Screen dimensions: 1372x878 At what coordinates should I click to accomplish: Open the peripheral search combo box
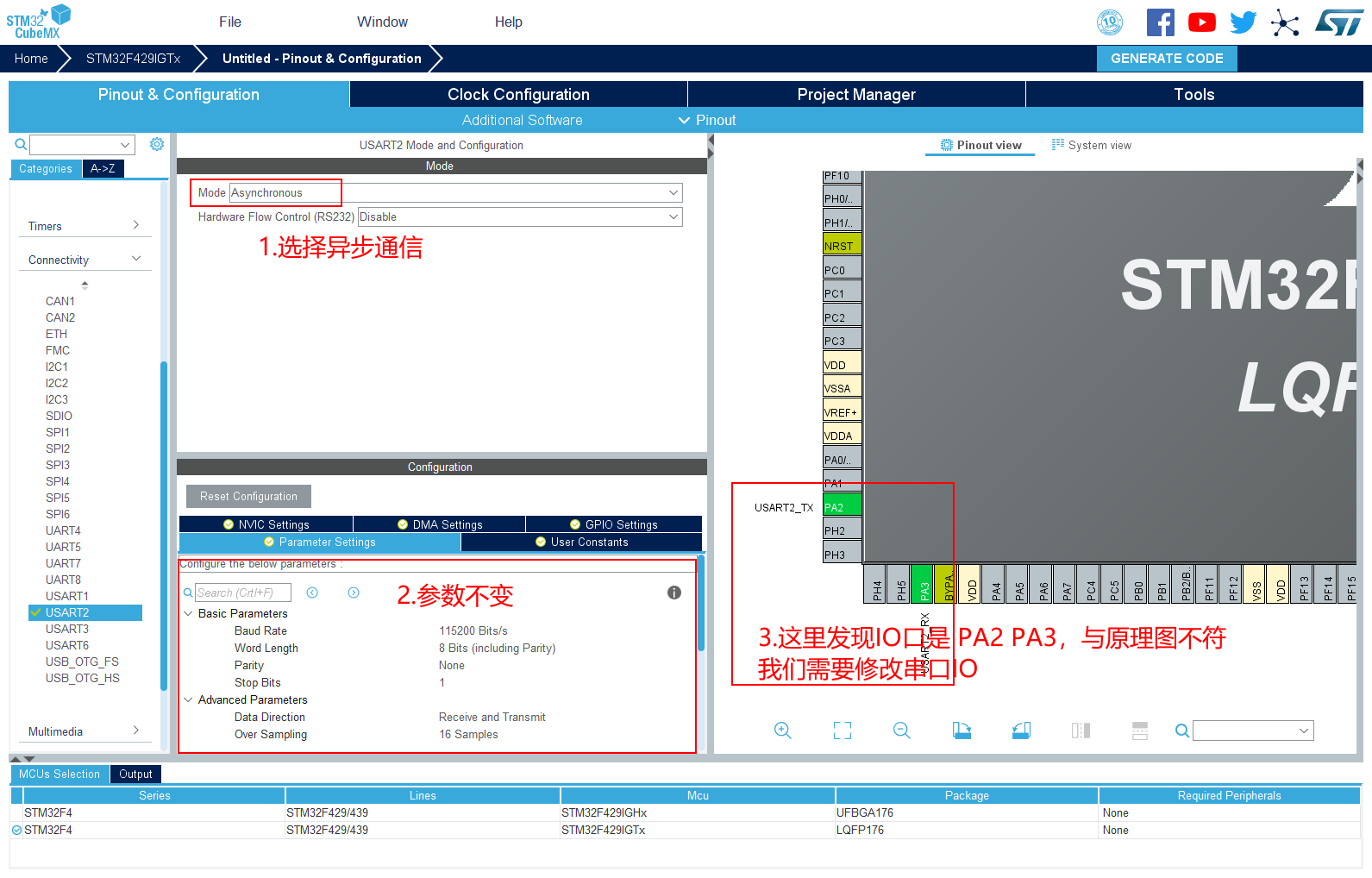[x=82, y=144]
